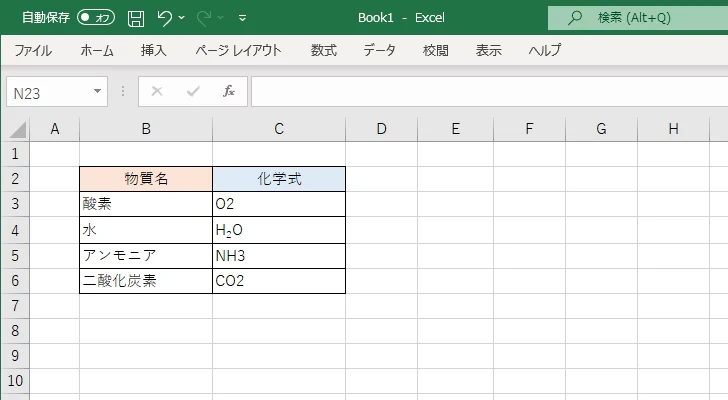Select the cell containing 水
Screen dimensions: 728x400
click(146, 230)
